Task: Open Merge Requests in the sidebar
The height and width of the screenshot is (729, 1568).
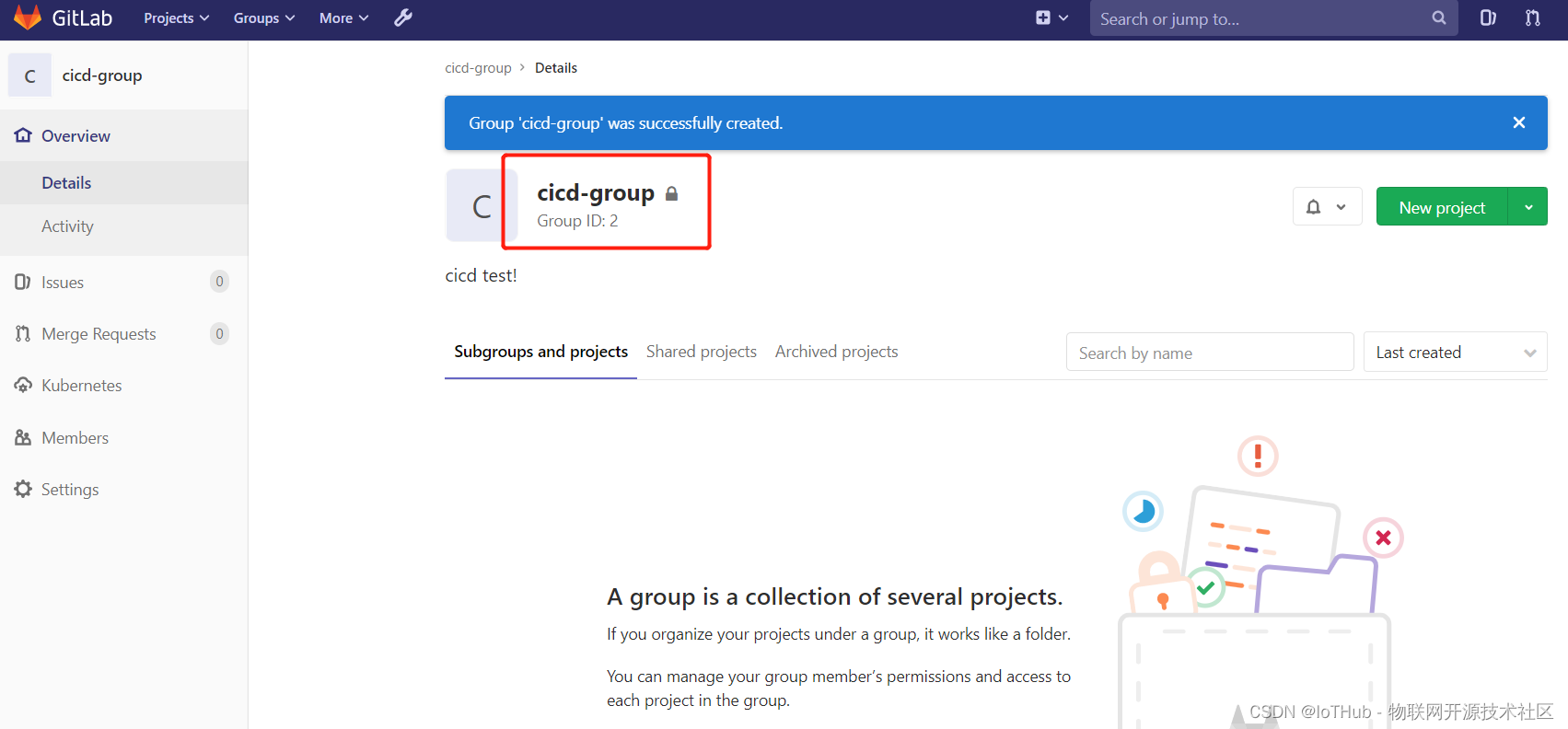Action: click(x=123, y=333)
